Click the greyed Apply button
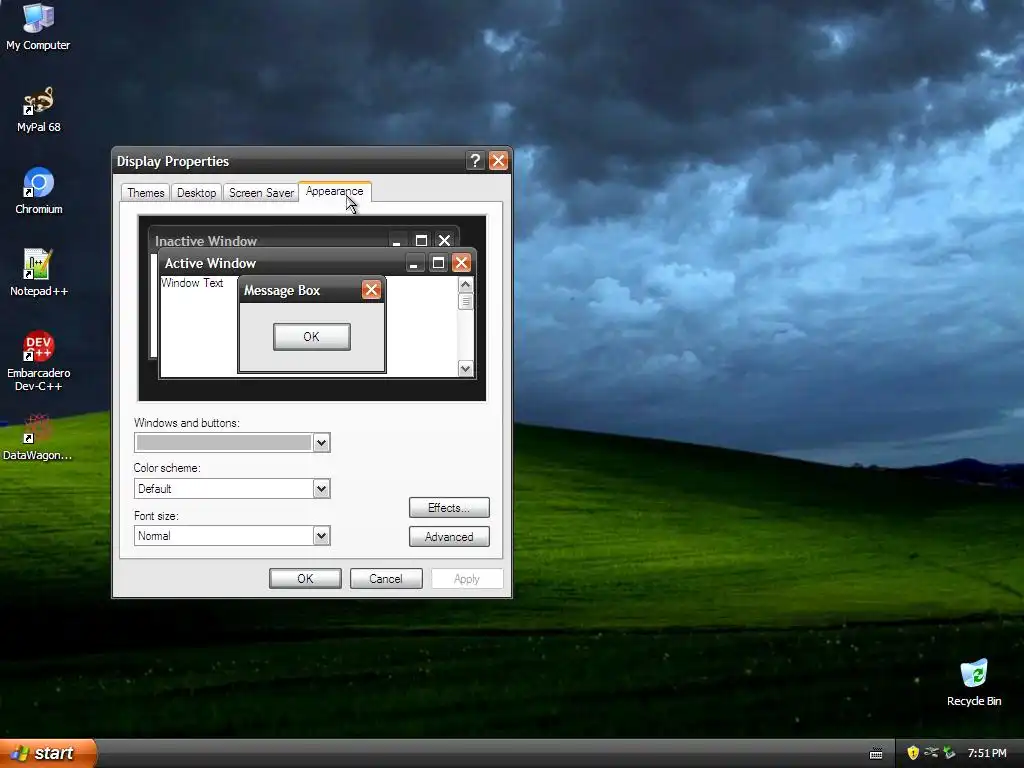The width and height of the screenshot is (1024, 768). (x=466, y=579)
